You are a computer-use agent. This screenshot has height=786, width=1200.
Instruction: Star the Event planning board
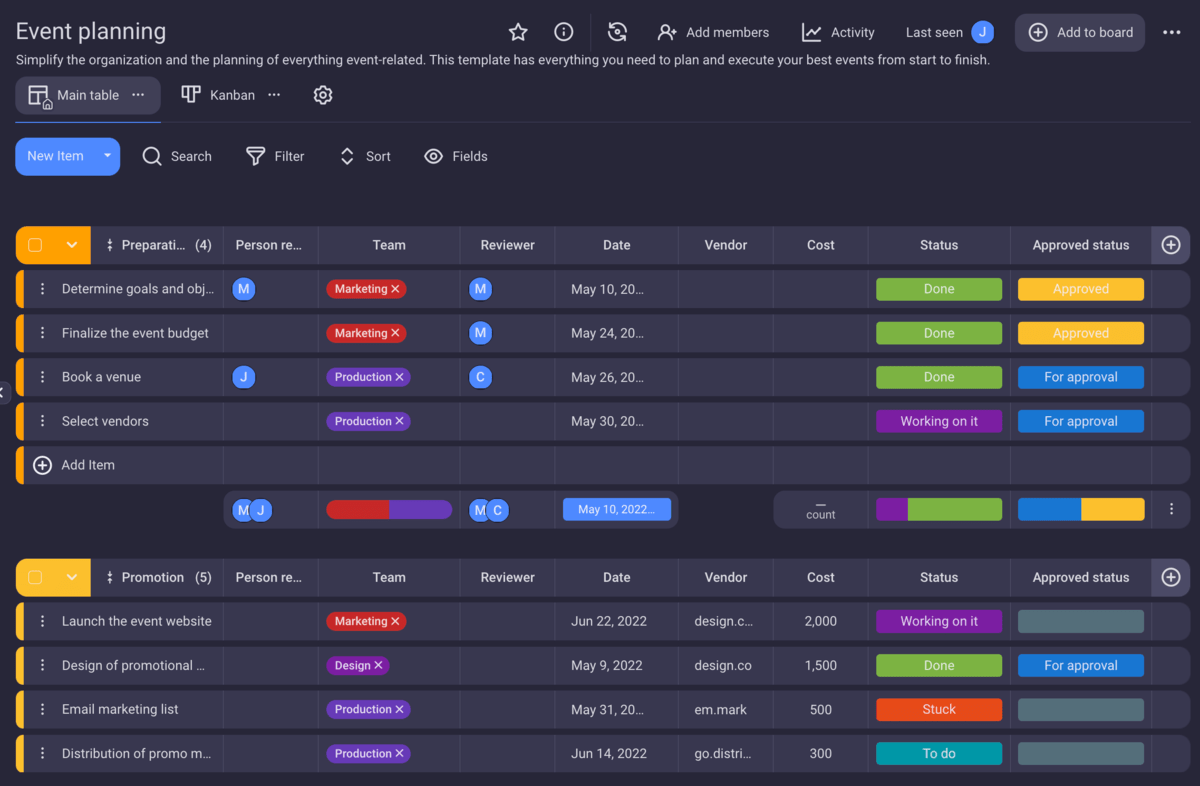517,32
